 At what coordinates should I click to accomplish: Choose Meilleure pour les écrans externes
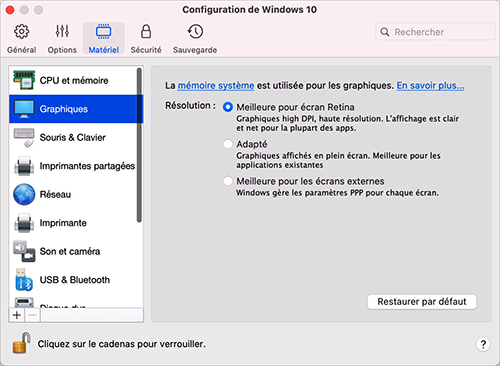pyautogui.click(x=228, y=181)
